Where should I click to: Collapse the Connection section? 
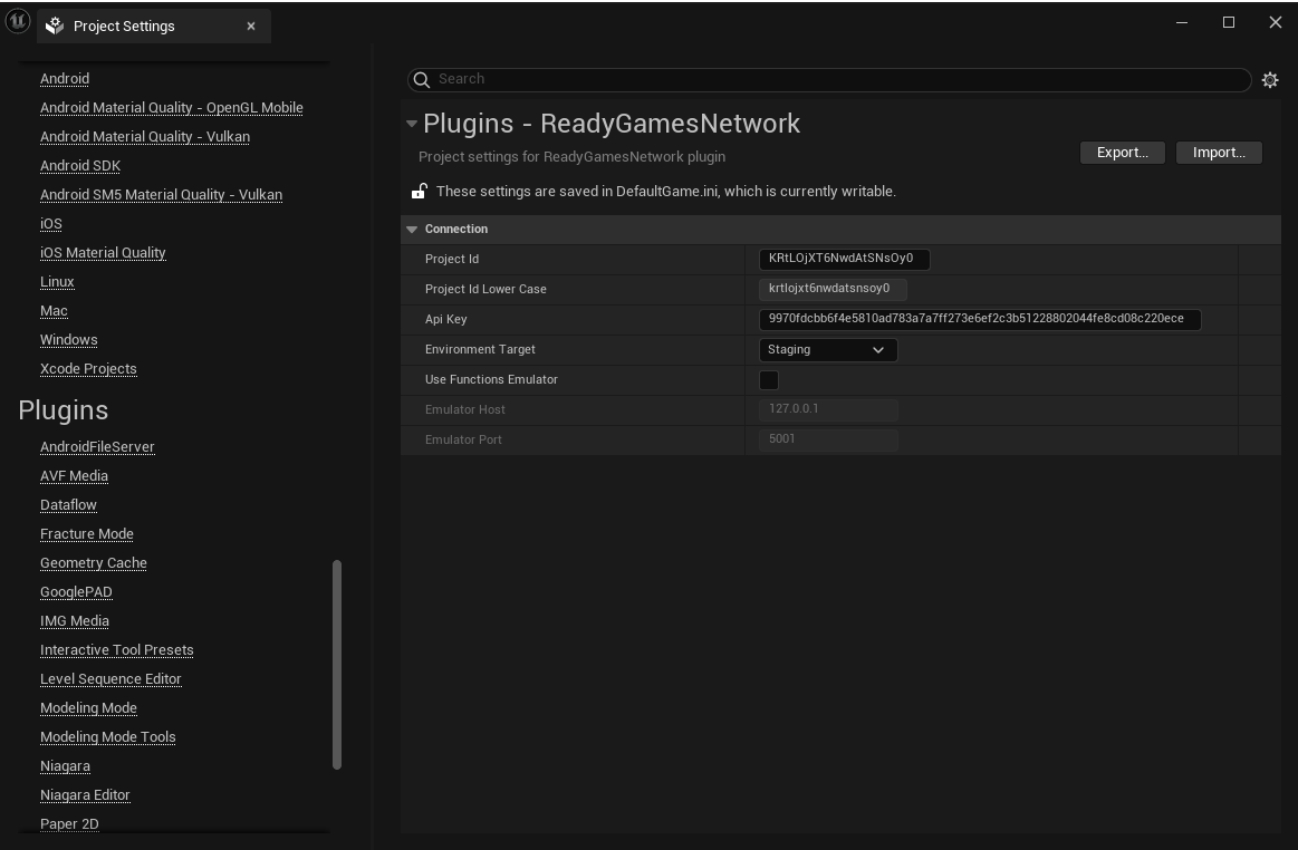(x=412, y=229)
